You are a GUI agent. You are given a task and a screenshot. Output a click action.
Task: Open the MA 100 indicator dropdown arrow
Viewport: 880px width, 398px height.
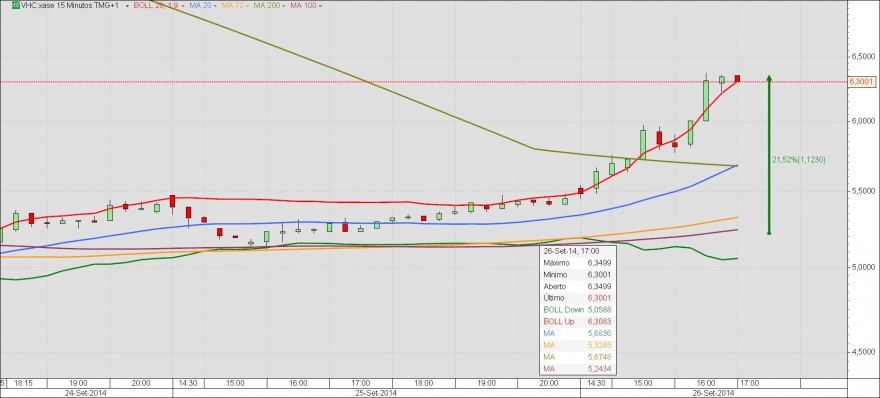click(320, 6)
